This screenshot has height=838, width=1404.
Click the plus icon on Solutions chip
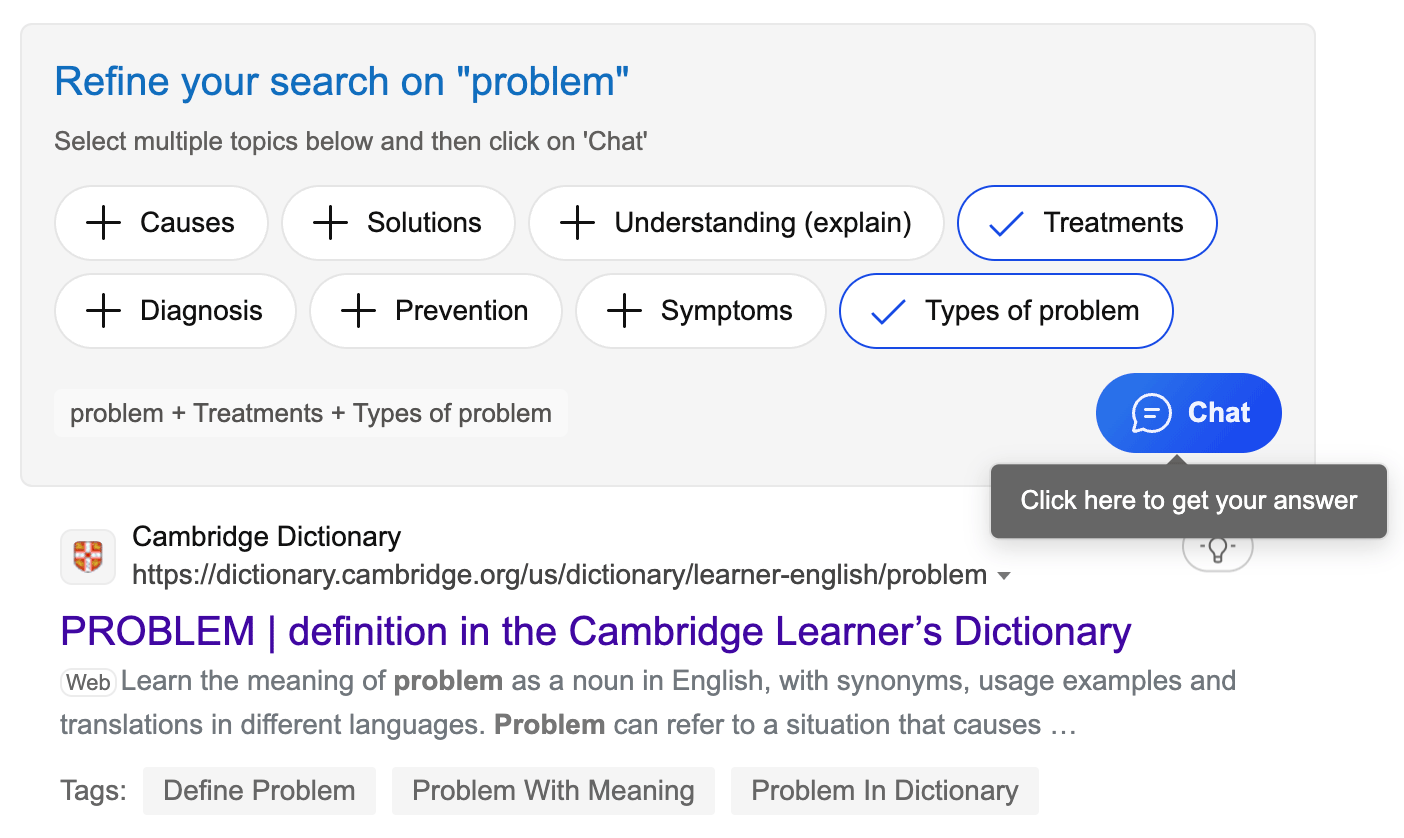[330, 223]
